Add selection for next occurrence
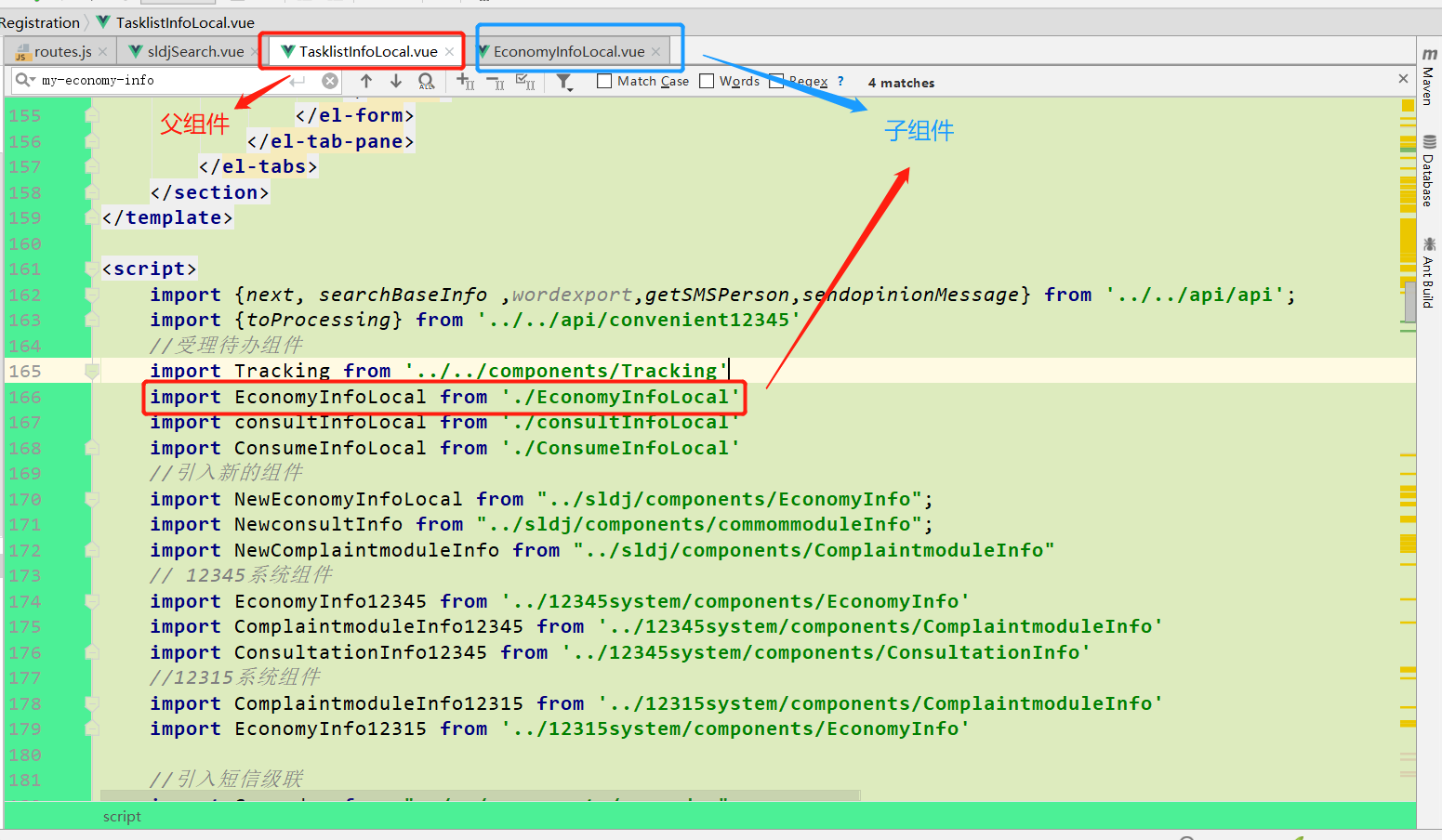This screenshot has width=1442, height=840. (x=466, y=82)
